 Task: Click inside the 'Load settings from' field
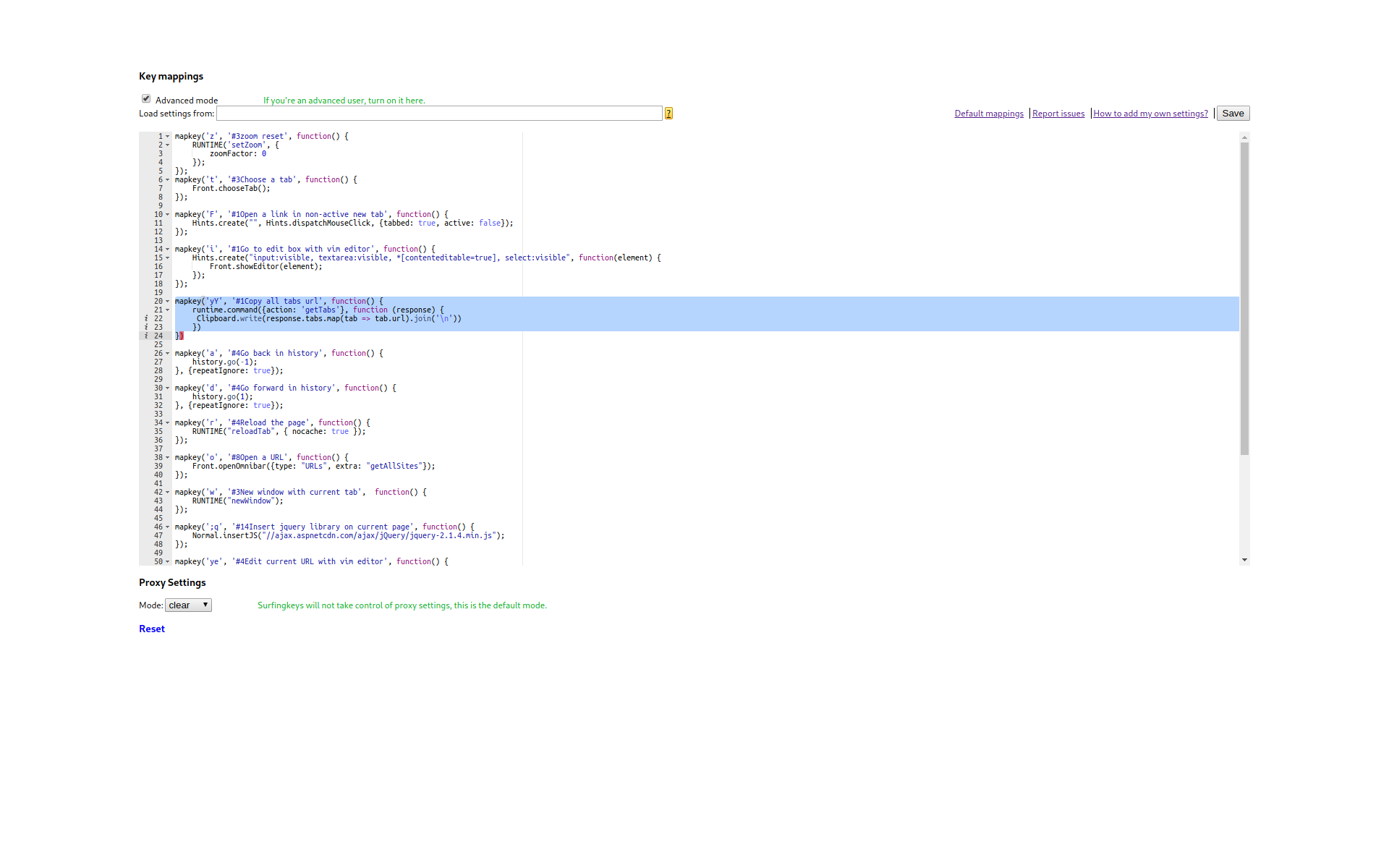(x=438, y=114)
